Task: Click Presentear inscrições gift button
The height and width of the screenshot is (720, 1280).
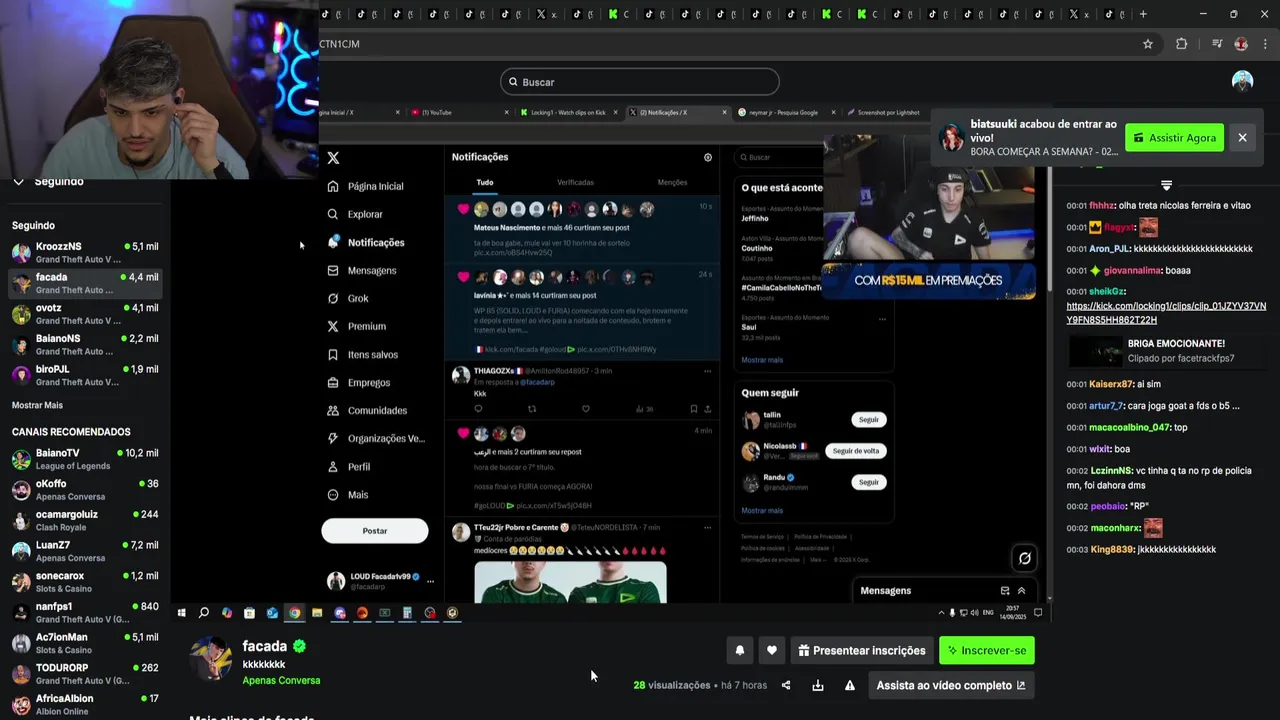Action: pyautogui.click(x=862, y=650)
